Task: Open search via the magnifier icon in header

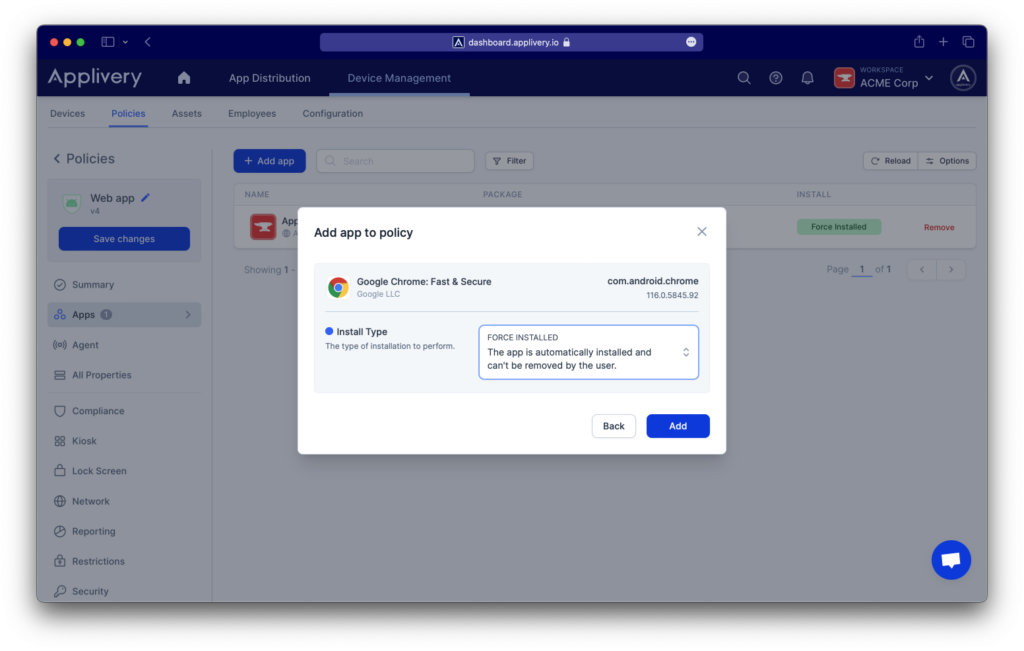Action: click(x=744, y=78)
